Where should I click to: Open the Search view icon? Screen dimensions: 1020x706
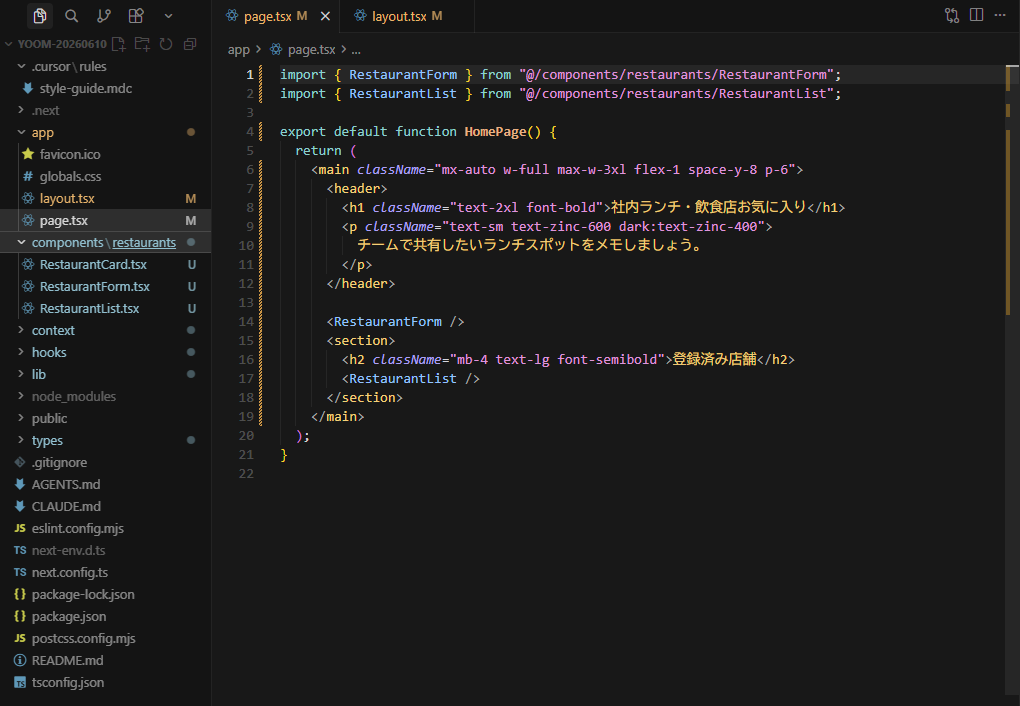point(72,16)
